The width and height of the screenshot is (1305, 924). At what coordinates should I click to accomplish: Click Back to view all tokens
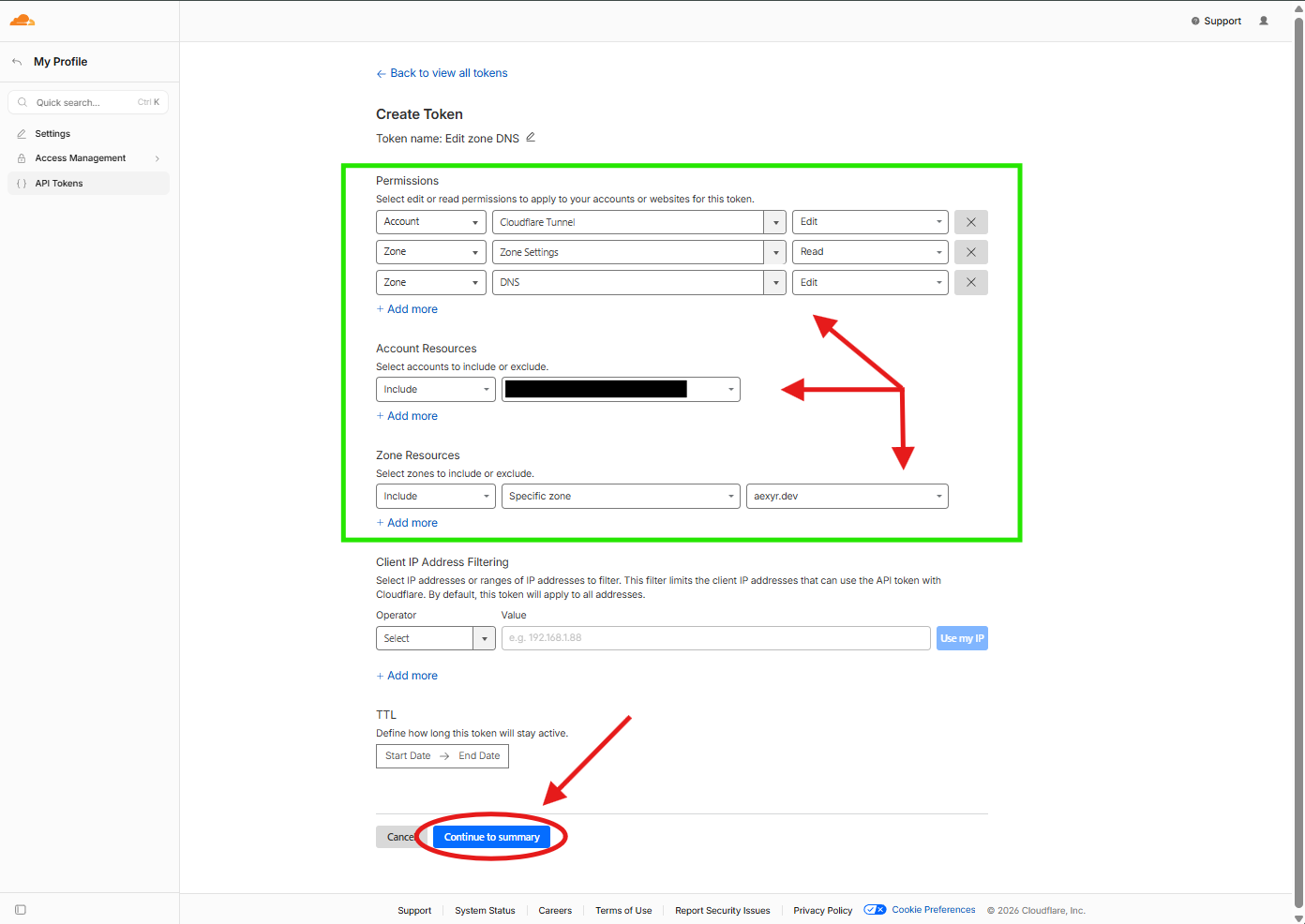coord(442,73)
